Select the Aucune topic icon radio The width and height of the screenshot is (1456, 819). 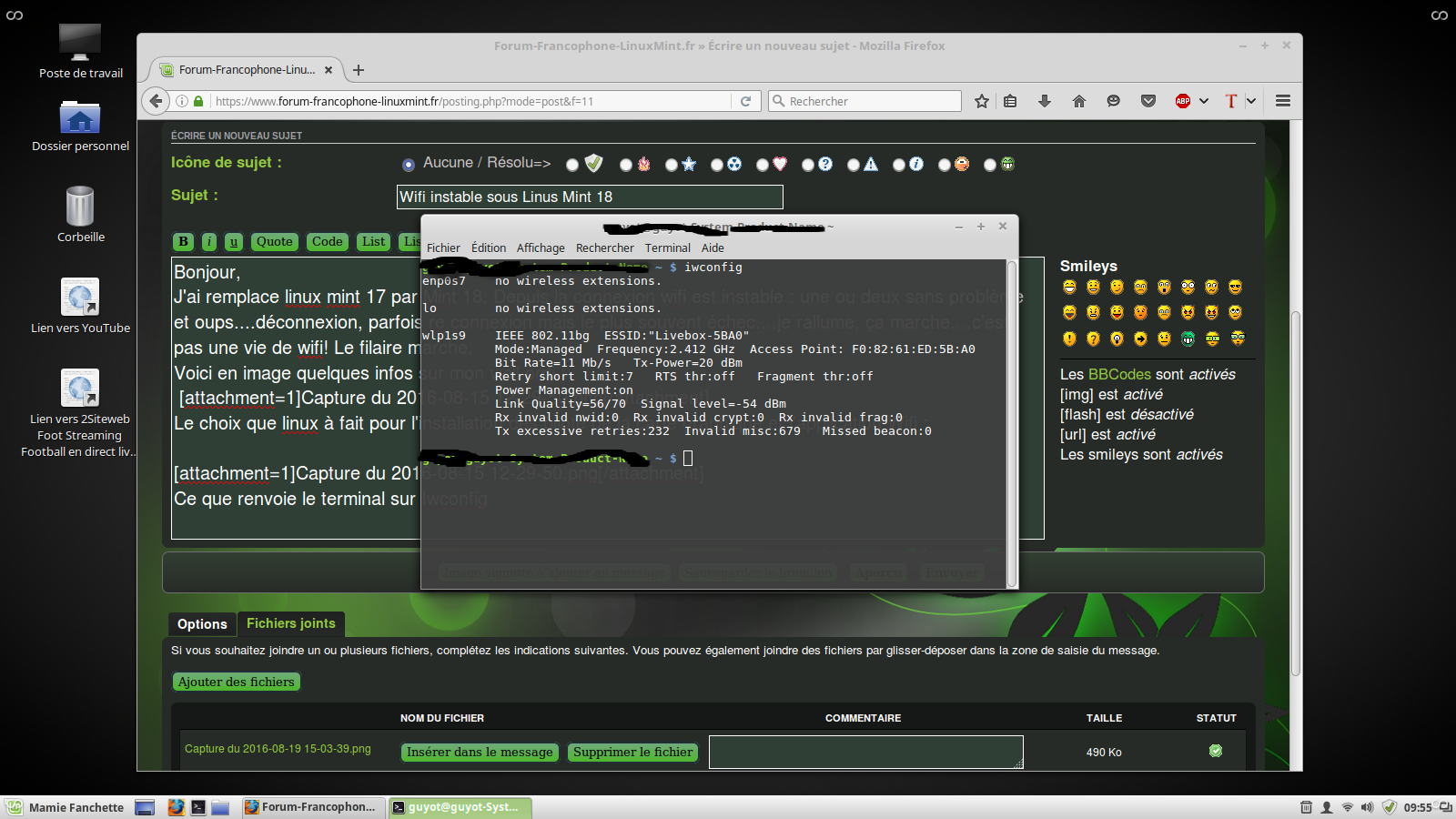(409, 165)
